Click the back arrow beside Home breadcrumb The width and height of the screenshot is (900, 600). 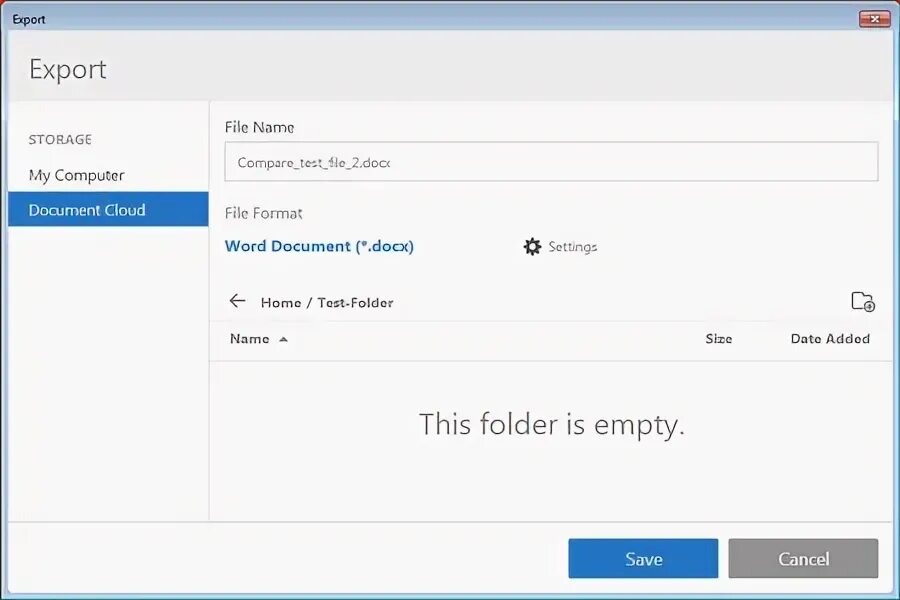click(x=237, y=301)
